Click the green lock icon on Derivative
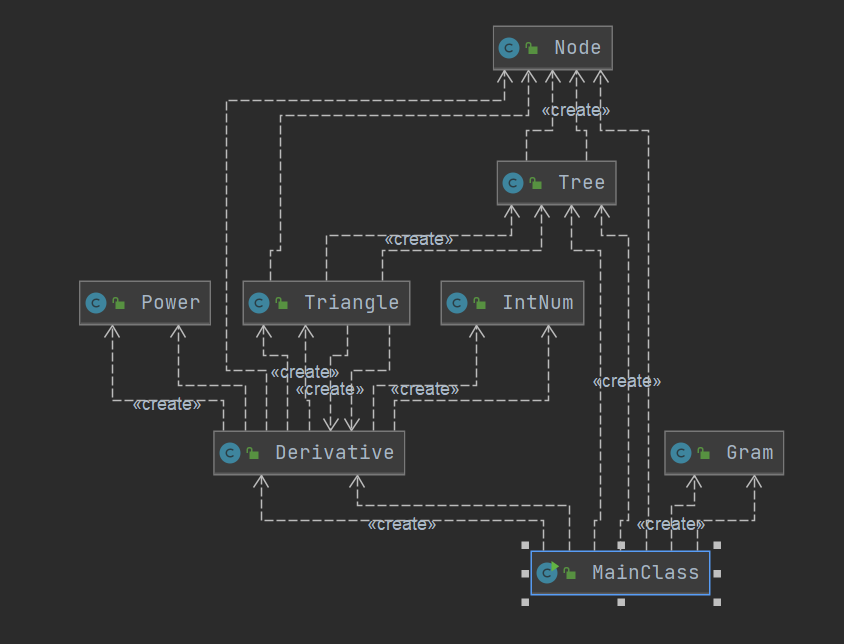The height and width of the screenshot is (644, 844). 252,453
